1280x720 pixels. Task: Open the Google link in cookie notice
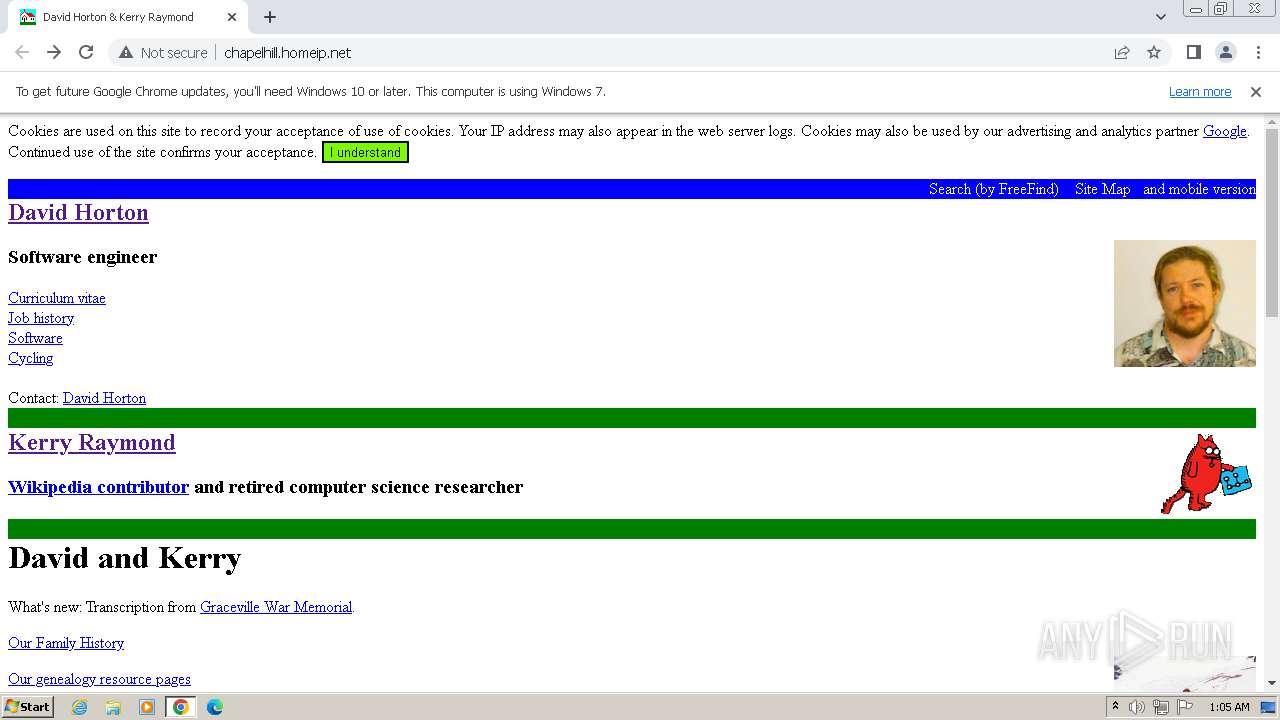[x=1225, y=131]
